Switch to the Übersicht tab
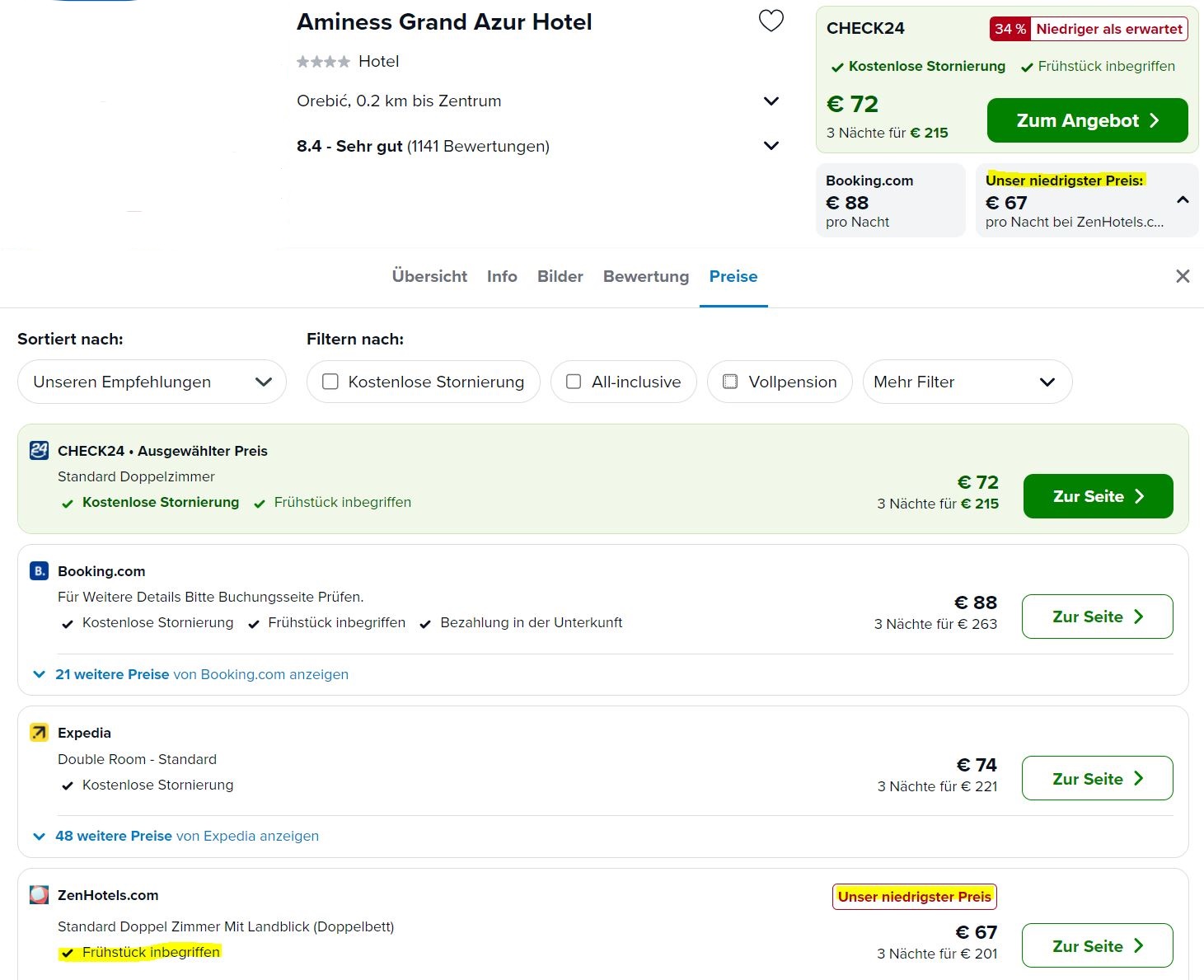This screenshot has width=1204, height=980. coord(429,276)
